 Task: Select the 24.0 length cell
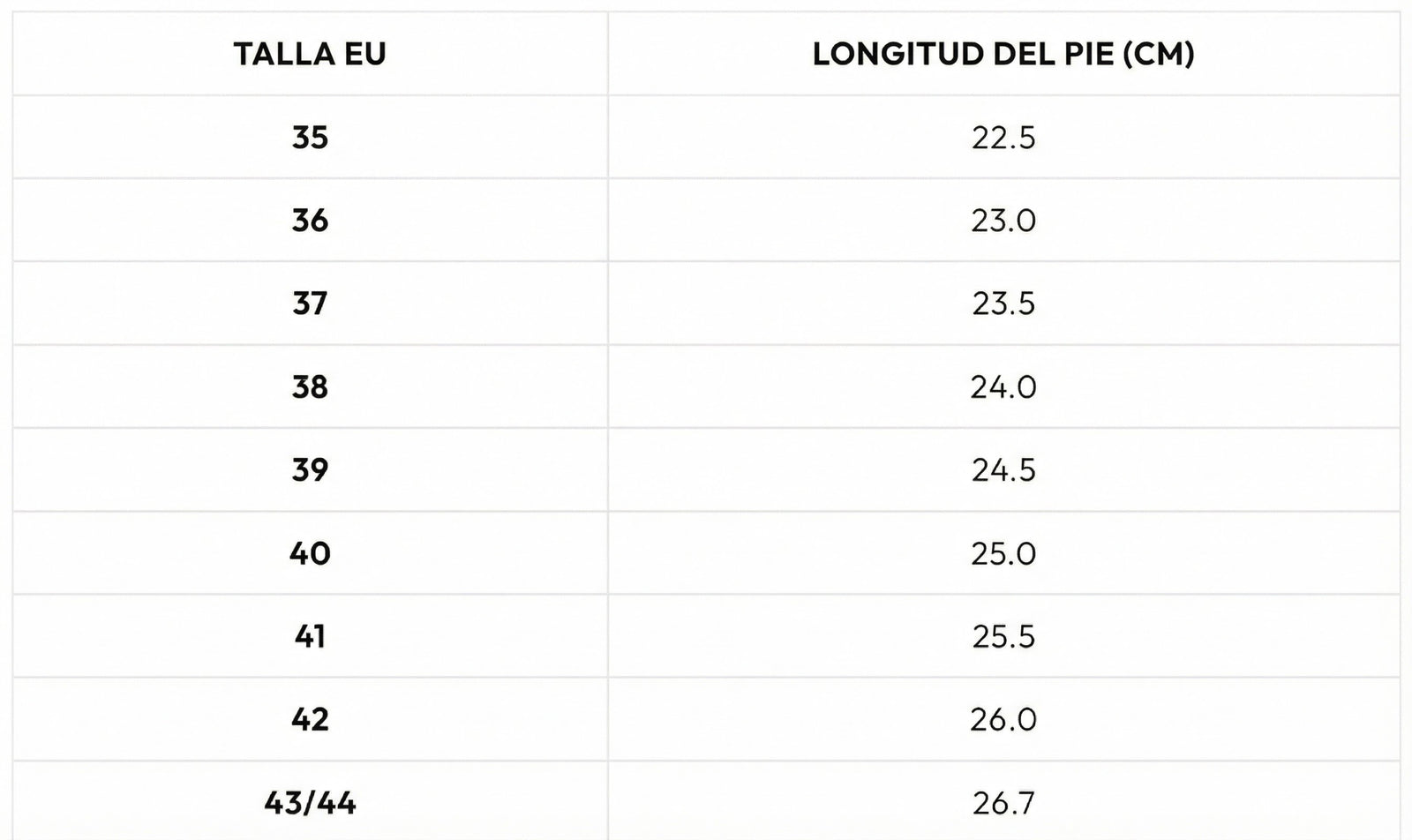pos(1003,386)
